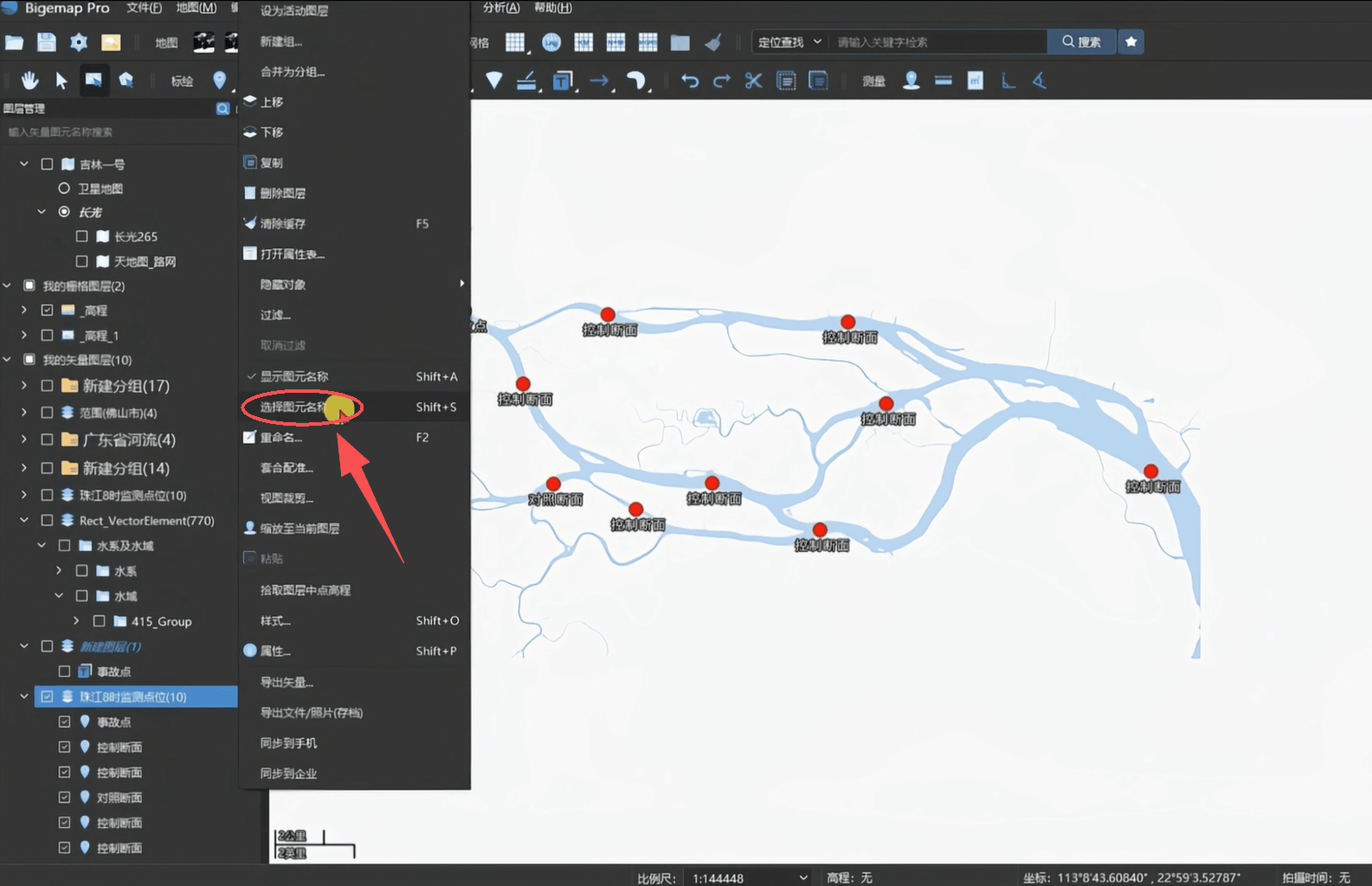
Task: Collapse 我的栅格图层(2) group
Action: (8, 285)
